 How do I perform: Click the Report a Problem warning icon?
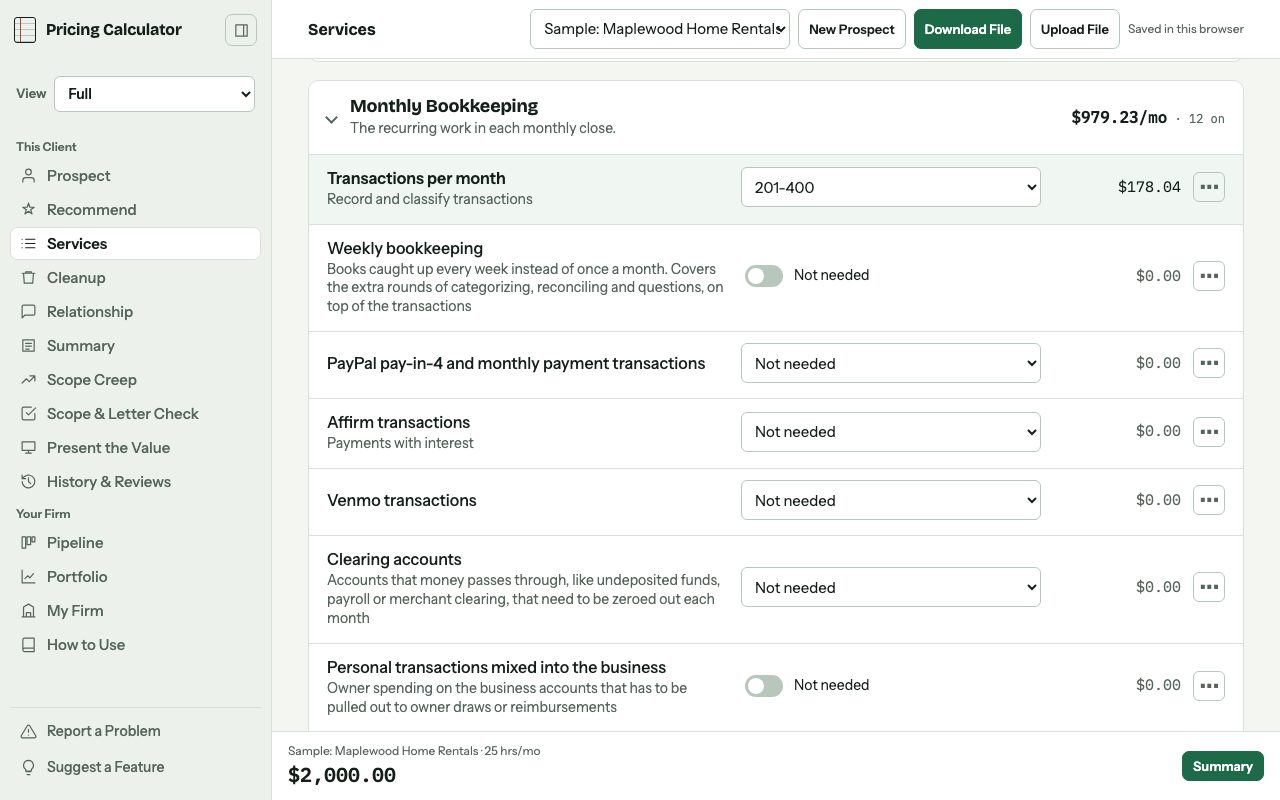click(x=29, y=731)
